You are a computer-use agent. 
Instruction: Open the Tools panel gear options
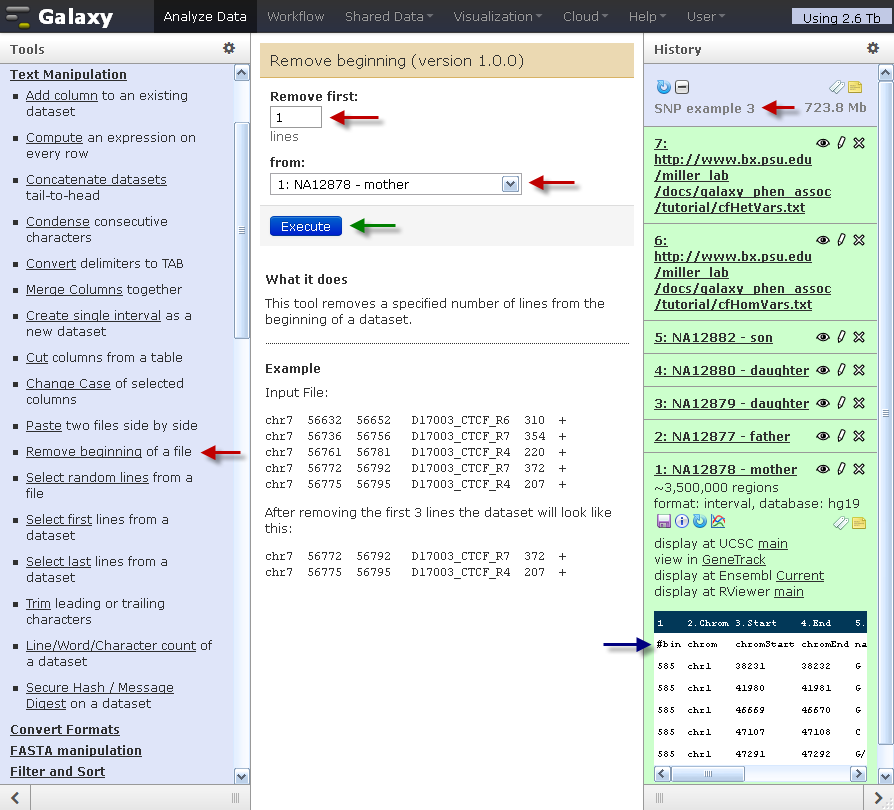[229, 48]
